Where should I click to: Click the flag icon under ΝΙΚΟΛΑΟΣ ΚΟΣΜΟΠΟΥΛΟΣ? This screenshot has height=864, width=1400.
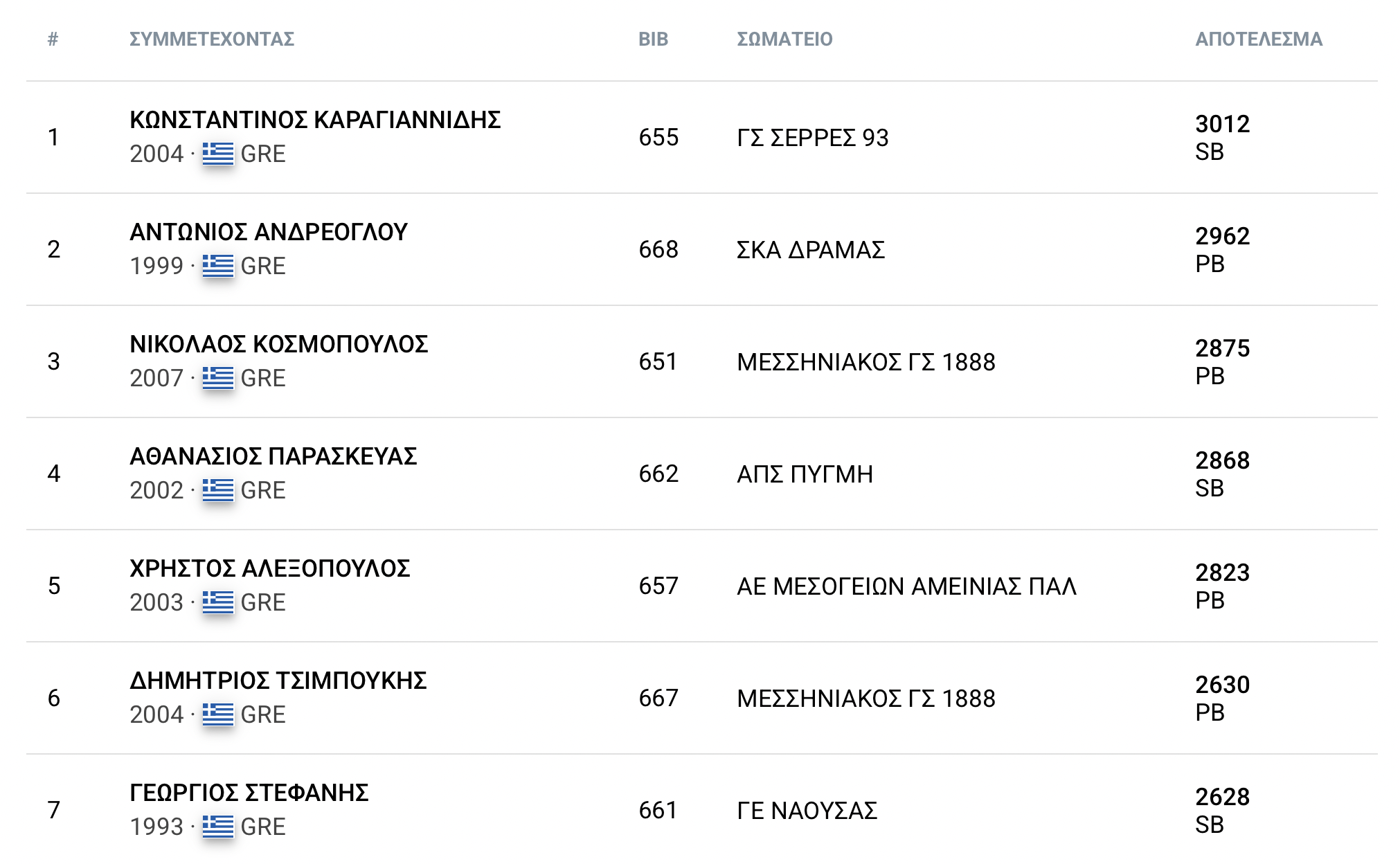point(217,378)
